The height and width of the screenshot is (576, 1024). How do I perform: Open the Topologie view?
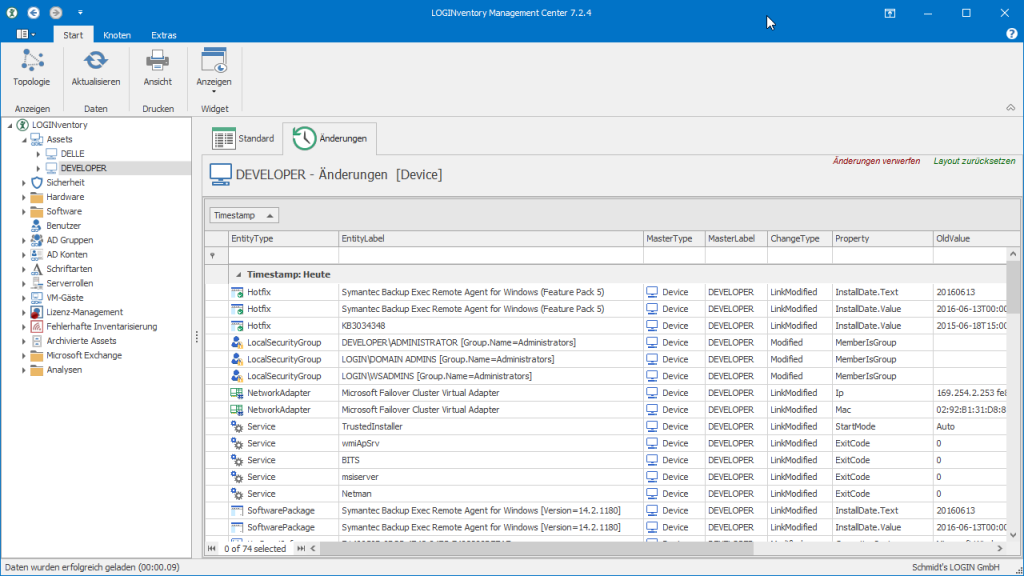pos(31,68)
